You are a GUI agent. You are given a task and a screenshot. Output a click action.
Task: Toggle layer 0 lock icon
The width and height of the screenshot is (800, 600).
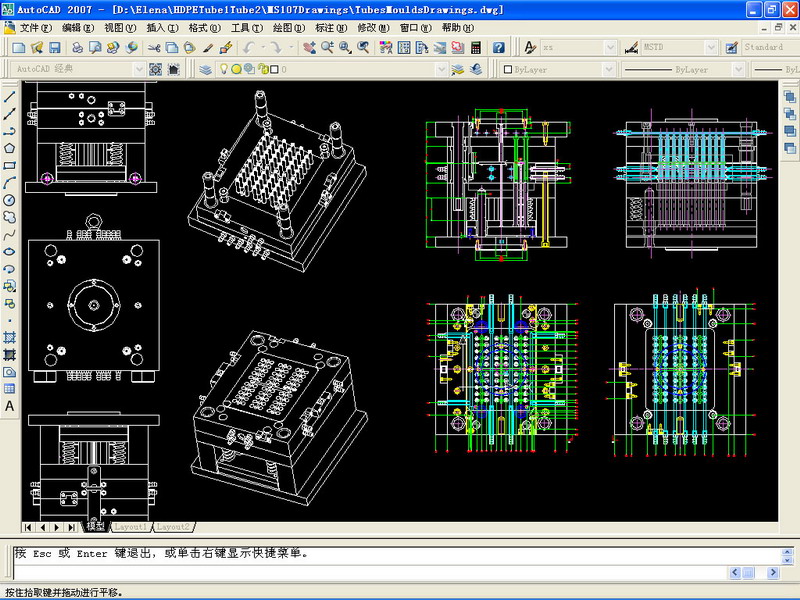coord(261,69)
